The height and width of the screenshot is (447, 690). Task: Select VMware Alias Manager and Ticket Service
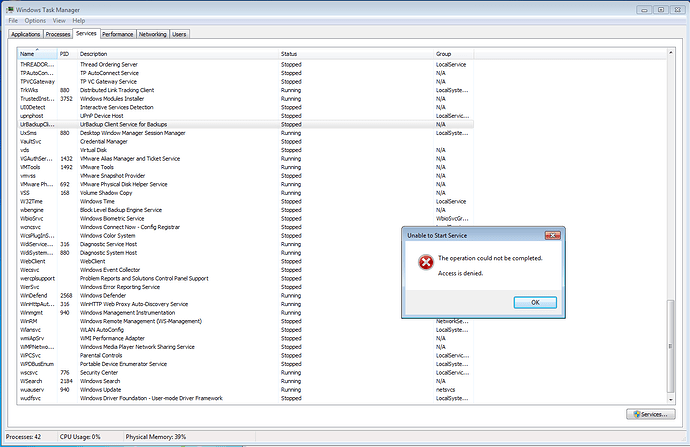(x=246, y=159)
